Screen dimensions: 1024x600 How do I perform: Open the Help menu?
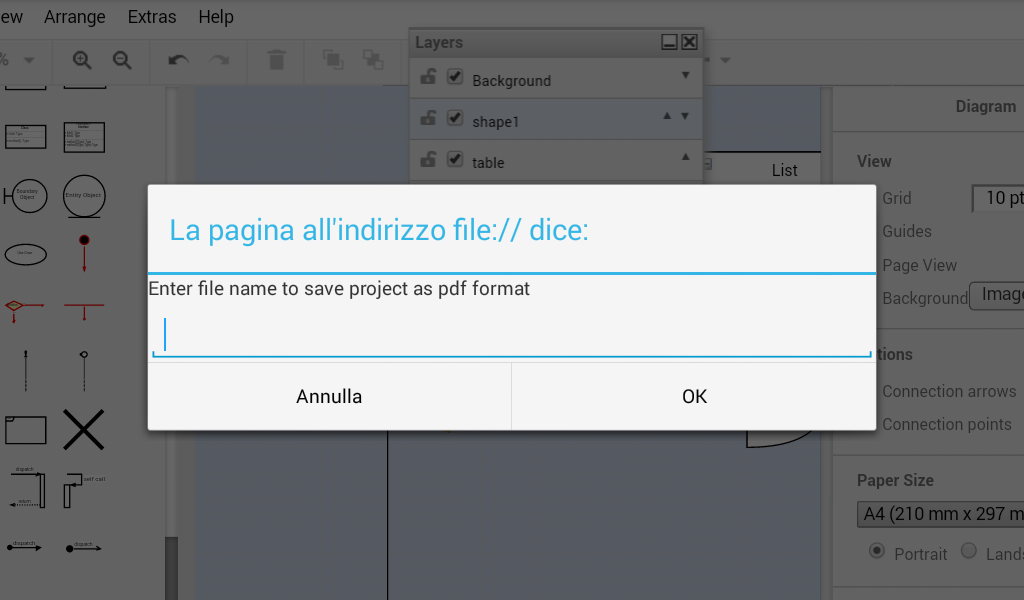(x=216, y=17)
